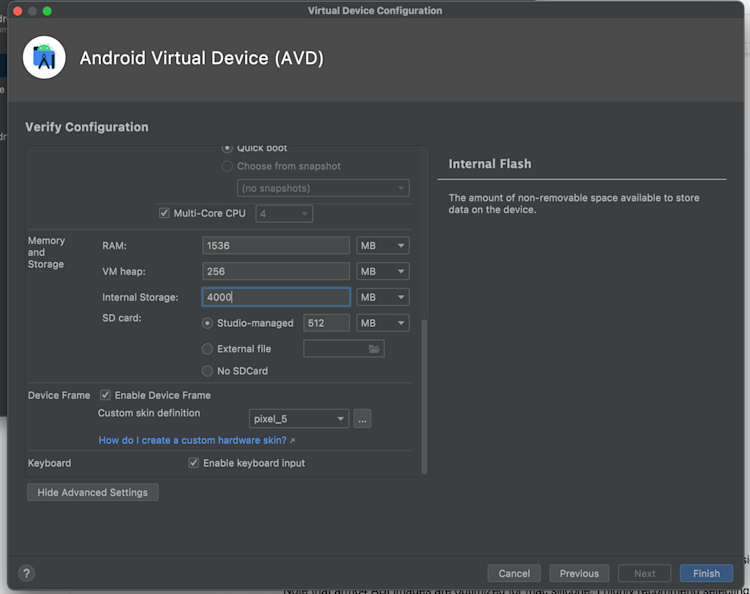
Task: Open the SD card size unit dropdown
Action: click(x=383, y=323)
